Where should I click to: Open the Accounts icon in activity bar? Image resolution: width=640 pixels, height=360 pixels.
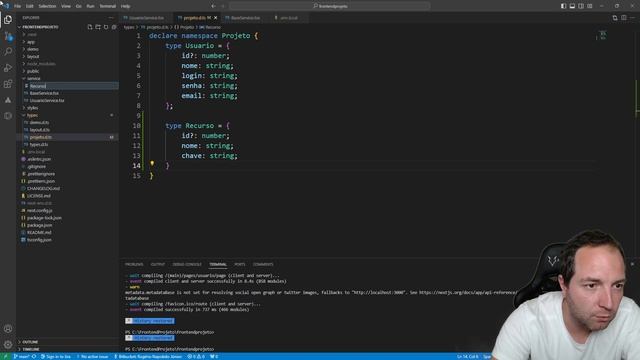coord(8,329)
